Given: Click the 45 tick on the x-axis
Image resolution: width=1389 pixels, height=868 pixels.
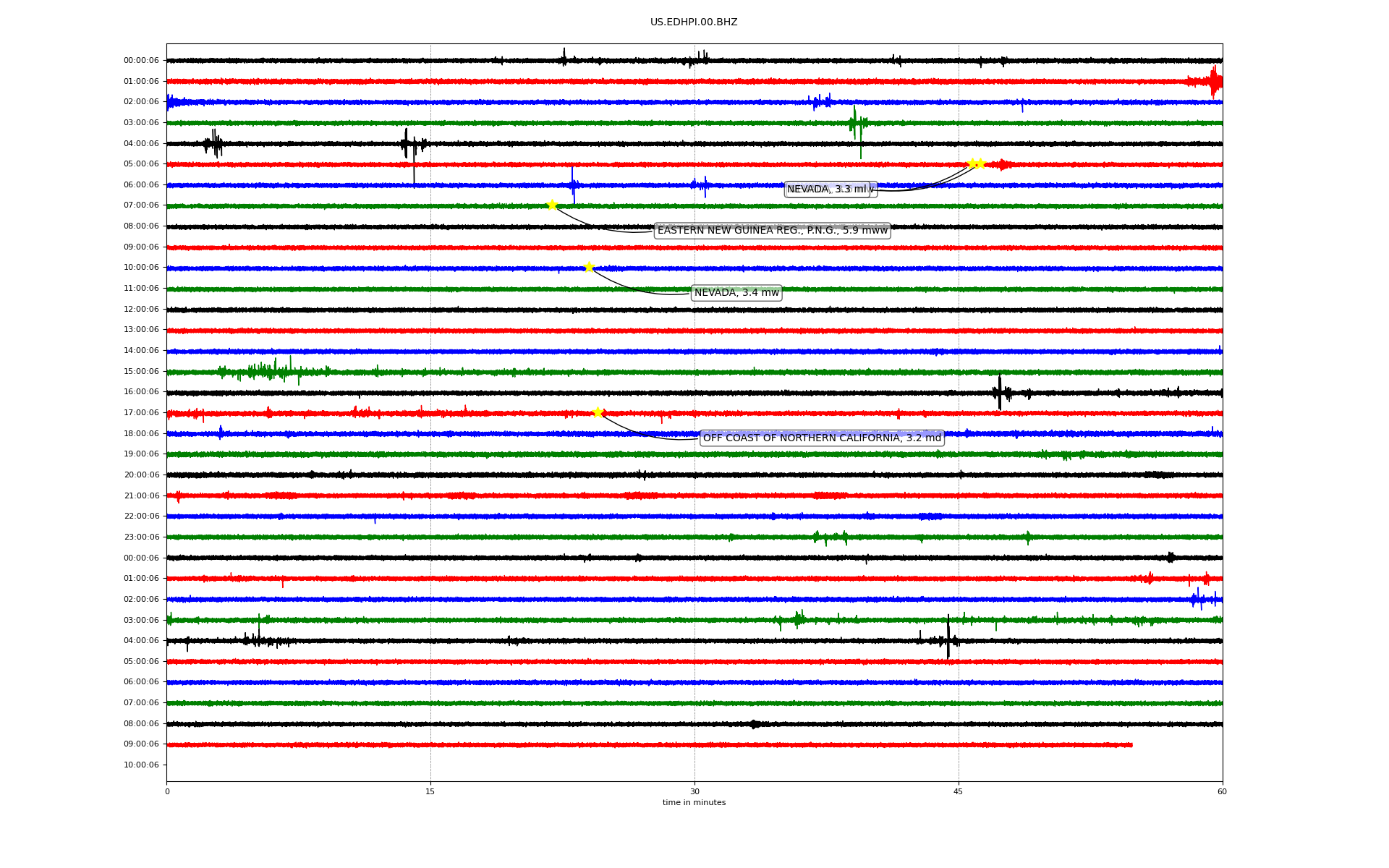Looking at the screenshot, I should pyautogui.click(x=959, y=791).
